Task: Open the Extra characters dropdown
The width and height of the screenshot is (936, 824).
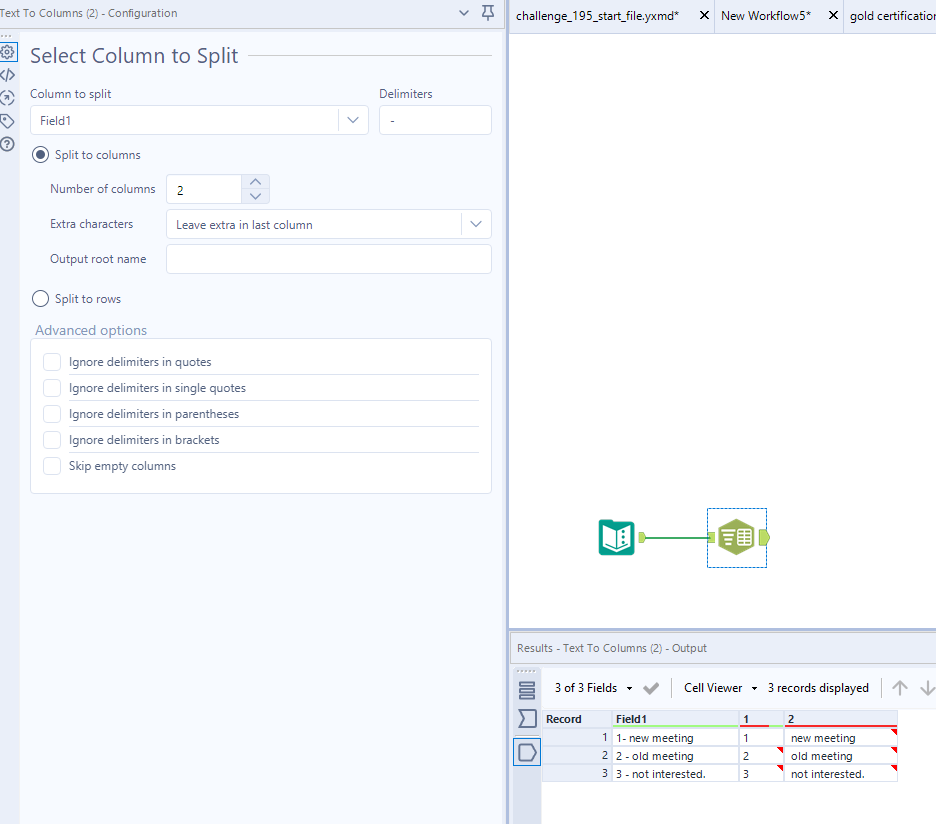Action: (x=476, y=223)
